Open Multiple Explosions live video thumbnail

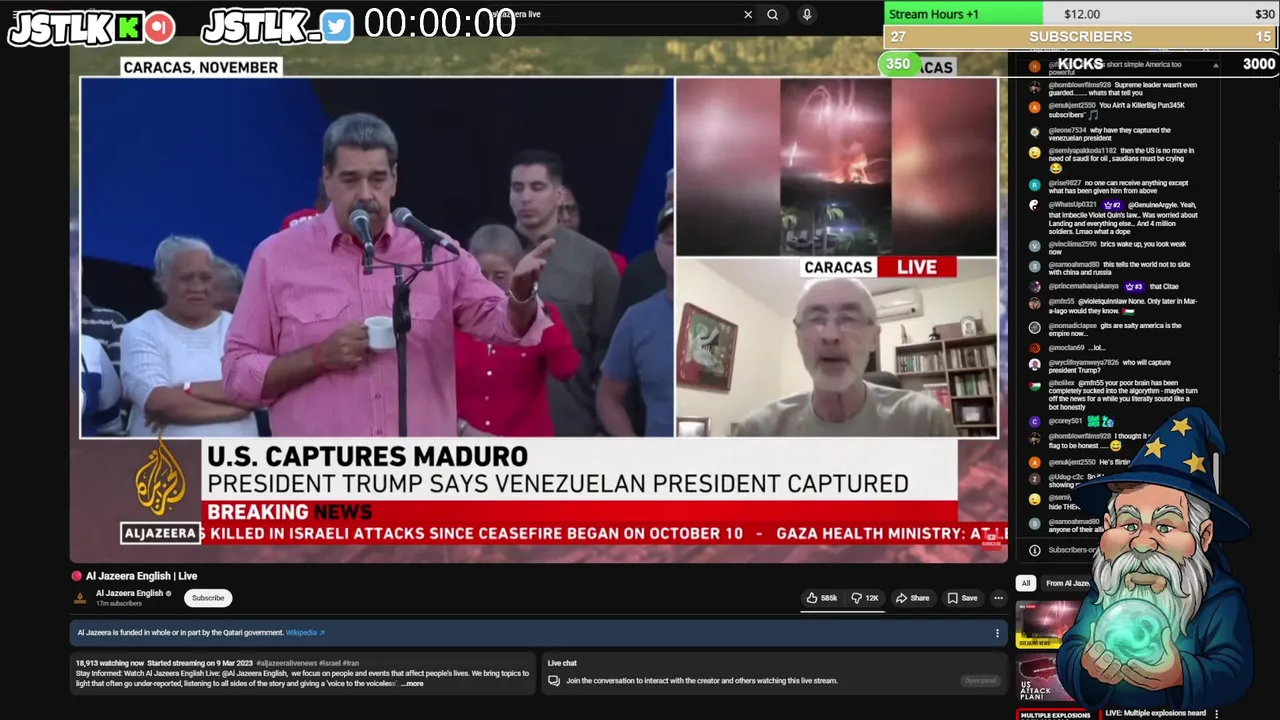[1056, 715]
